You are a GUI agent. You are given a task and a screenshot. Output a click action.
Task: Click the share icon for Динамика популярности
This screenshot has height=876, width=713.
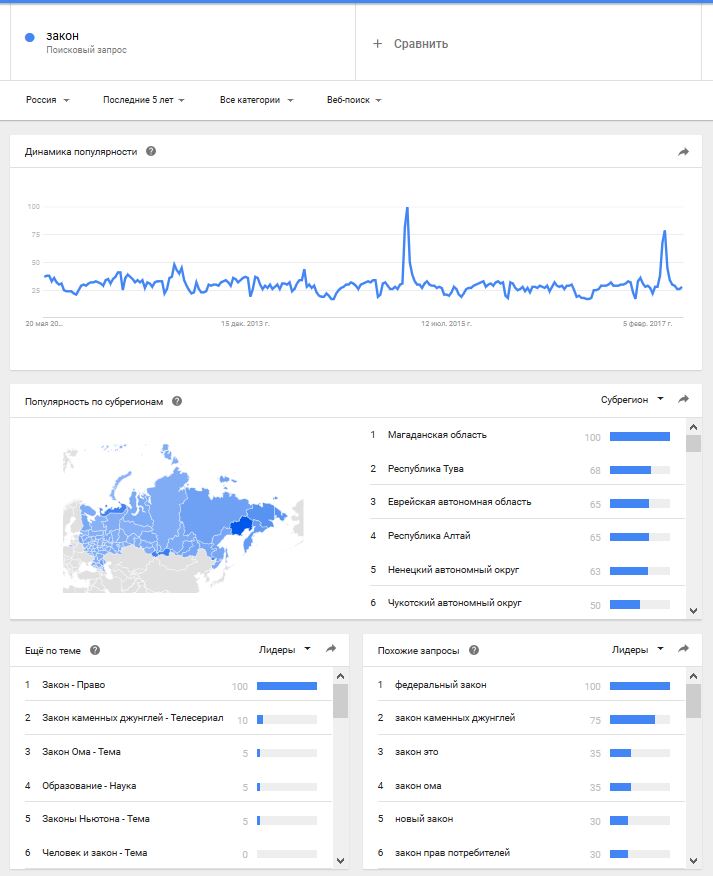pos(684,152)
